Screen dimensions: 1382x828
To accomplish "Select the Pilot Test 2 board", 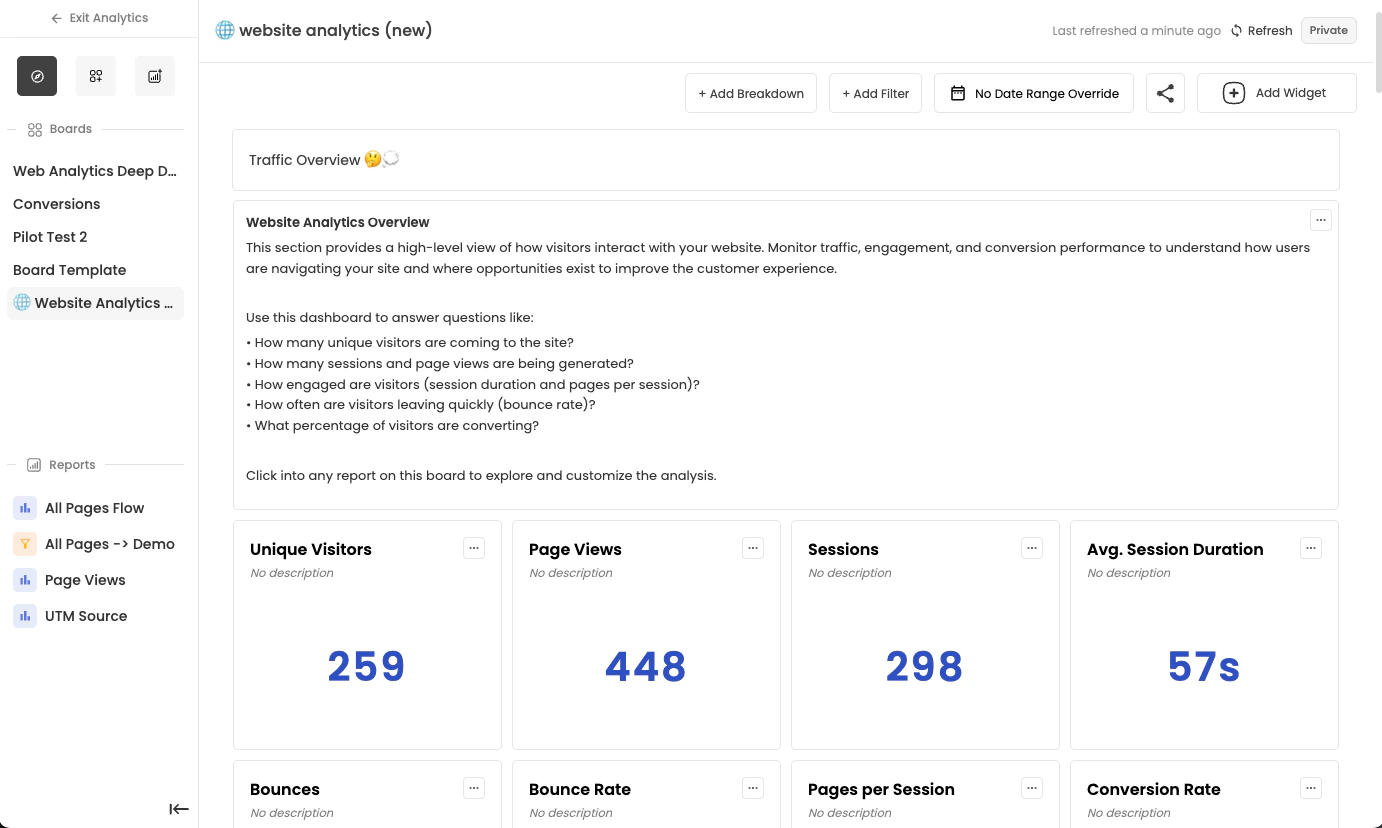I will 95,237.
